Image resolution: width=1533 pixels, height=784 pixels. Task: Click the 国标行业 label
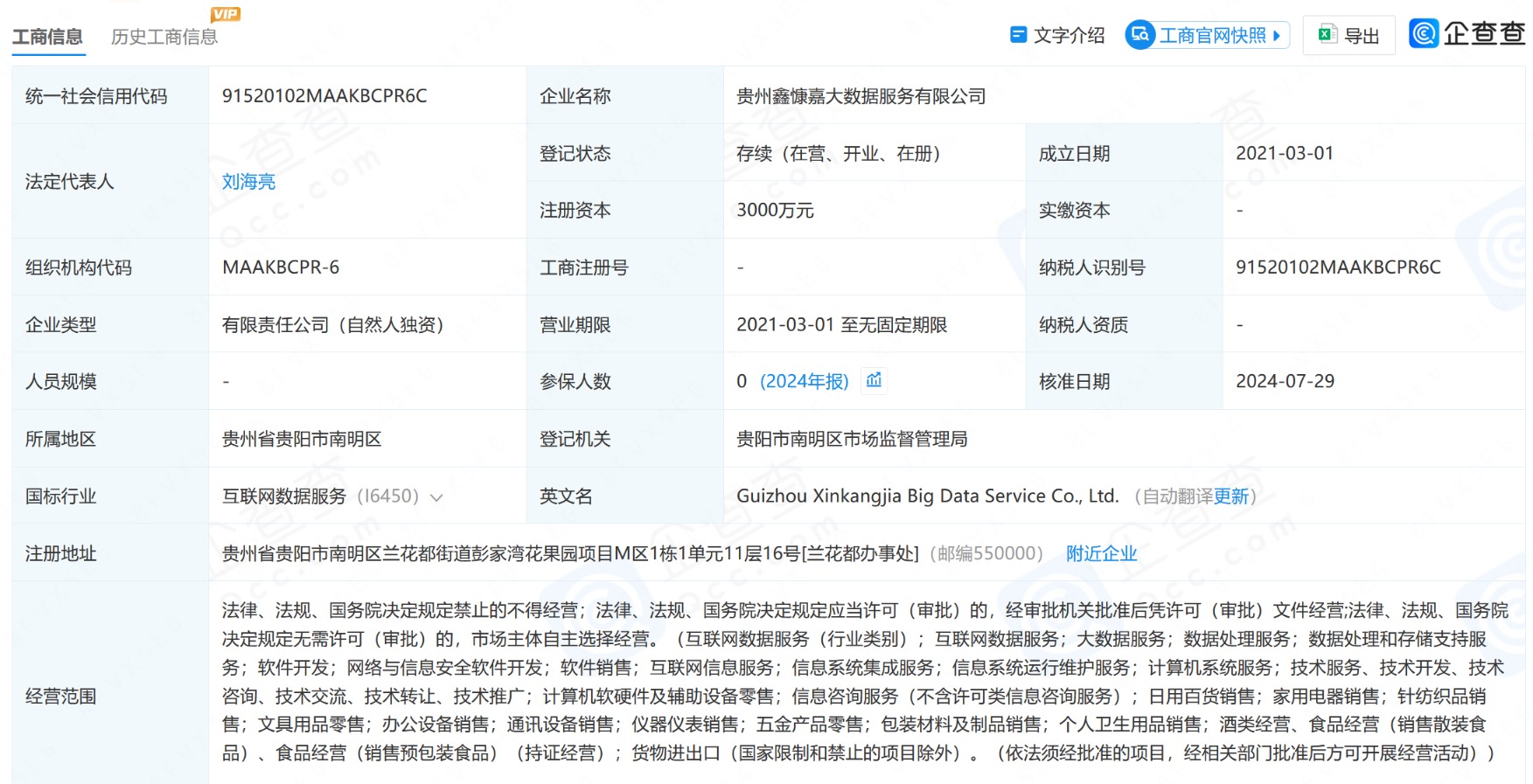(x=61, y=496)
